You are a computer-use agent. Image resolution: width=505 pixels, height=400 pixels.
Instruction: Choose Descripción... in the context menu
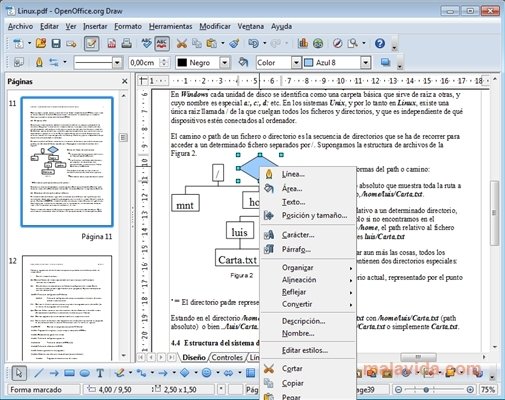(x=308, y=321)
